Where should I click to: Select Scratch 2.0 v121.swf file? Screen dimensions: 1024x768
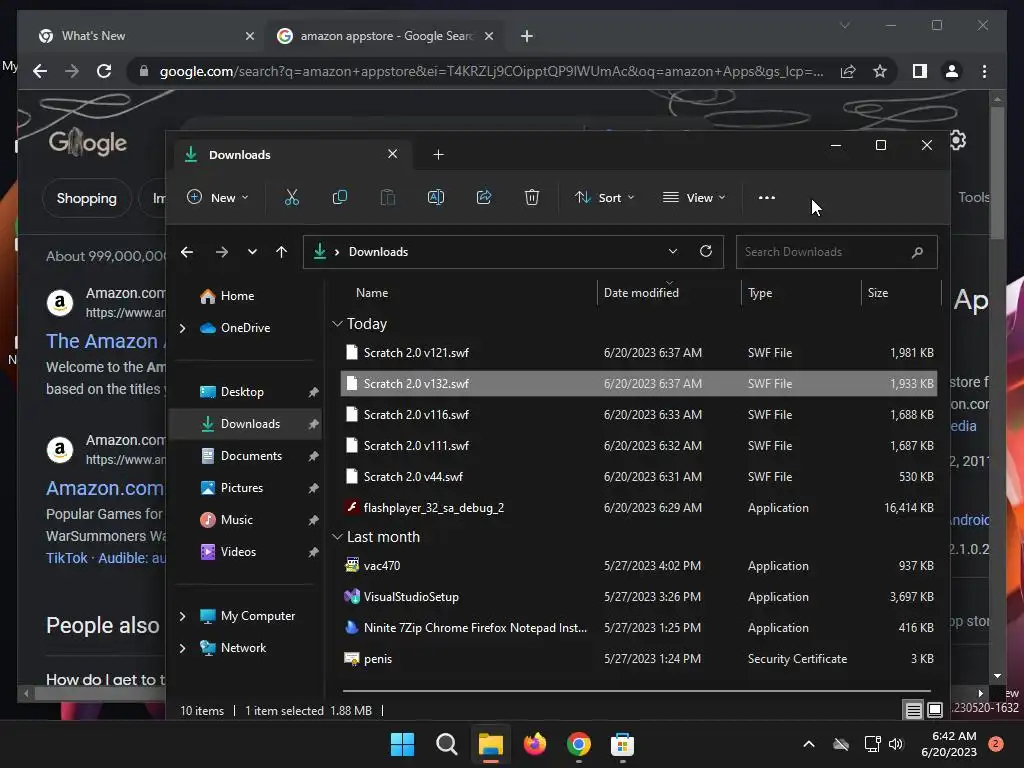pos(639,353)
